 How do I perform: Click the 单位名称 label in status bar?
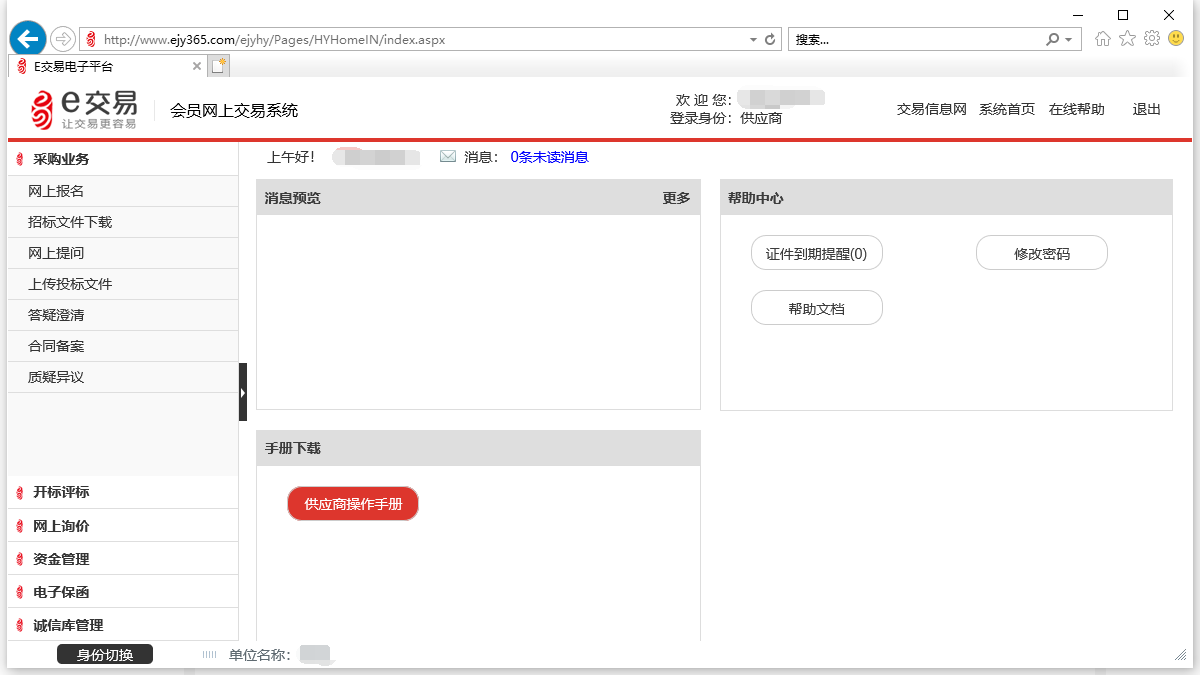[259, 655]
